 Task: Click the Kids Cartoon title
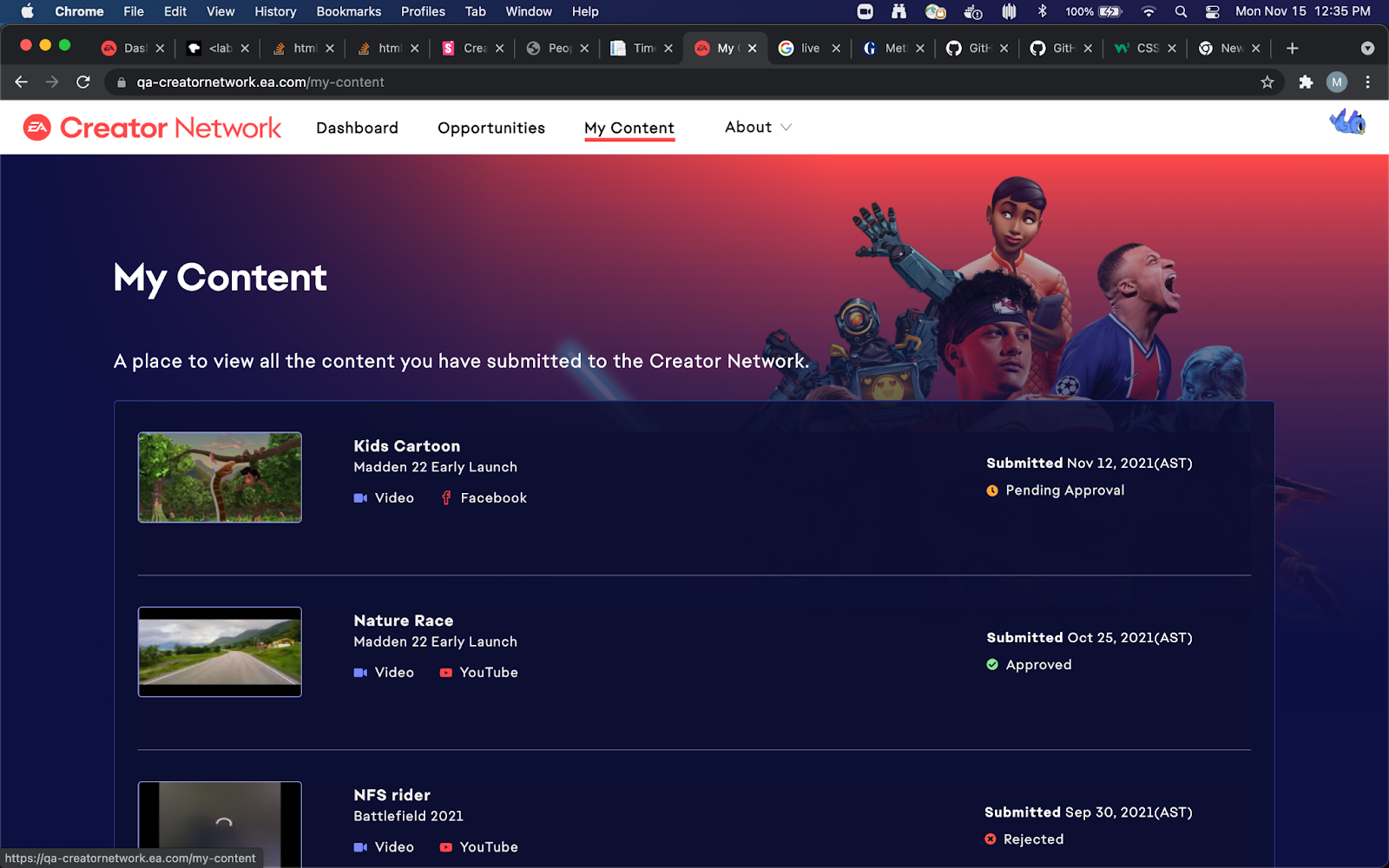(x=407, y=446)
